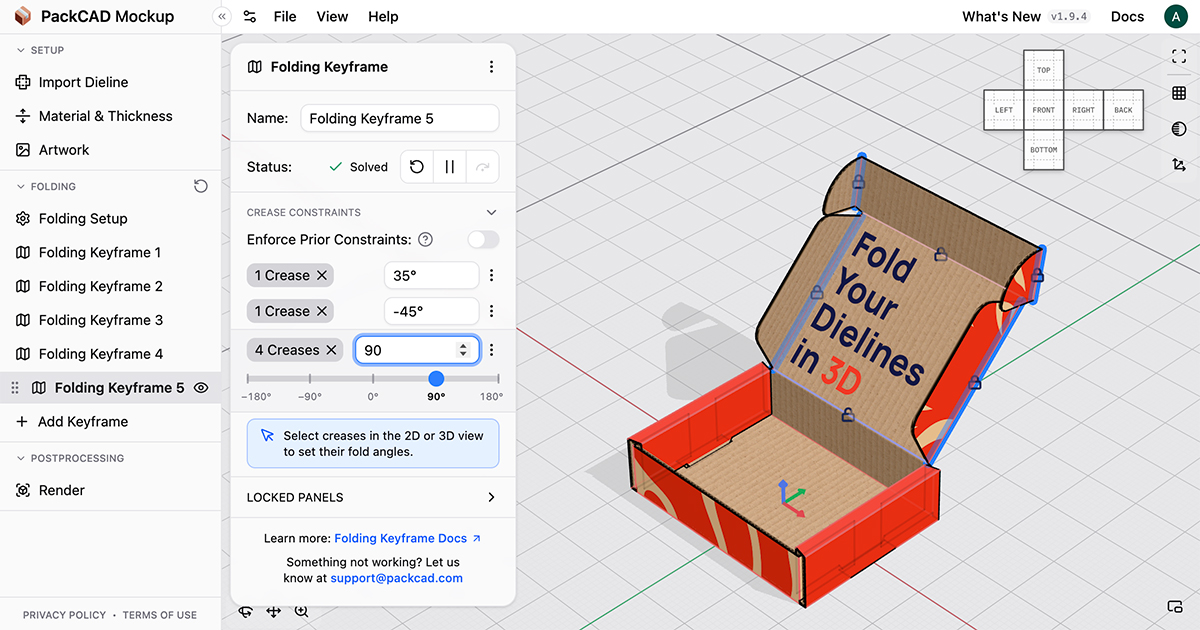Collapse the Crease Constraints section
This screenshot has width=1200, height=630.
tap(491, 212)
